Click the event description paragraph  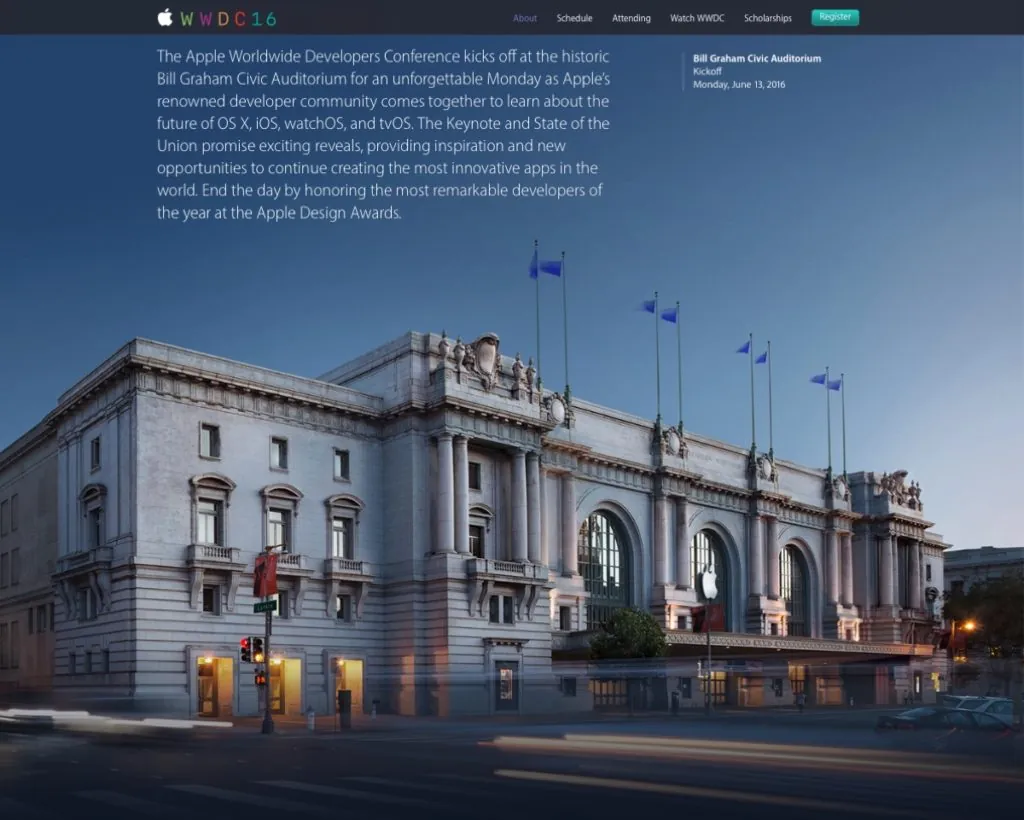pos(383,134)
